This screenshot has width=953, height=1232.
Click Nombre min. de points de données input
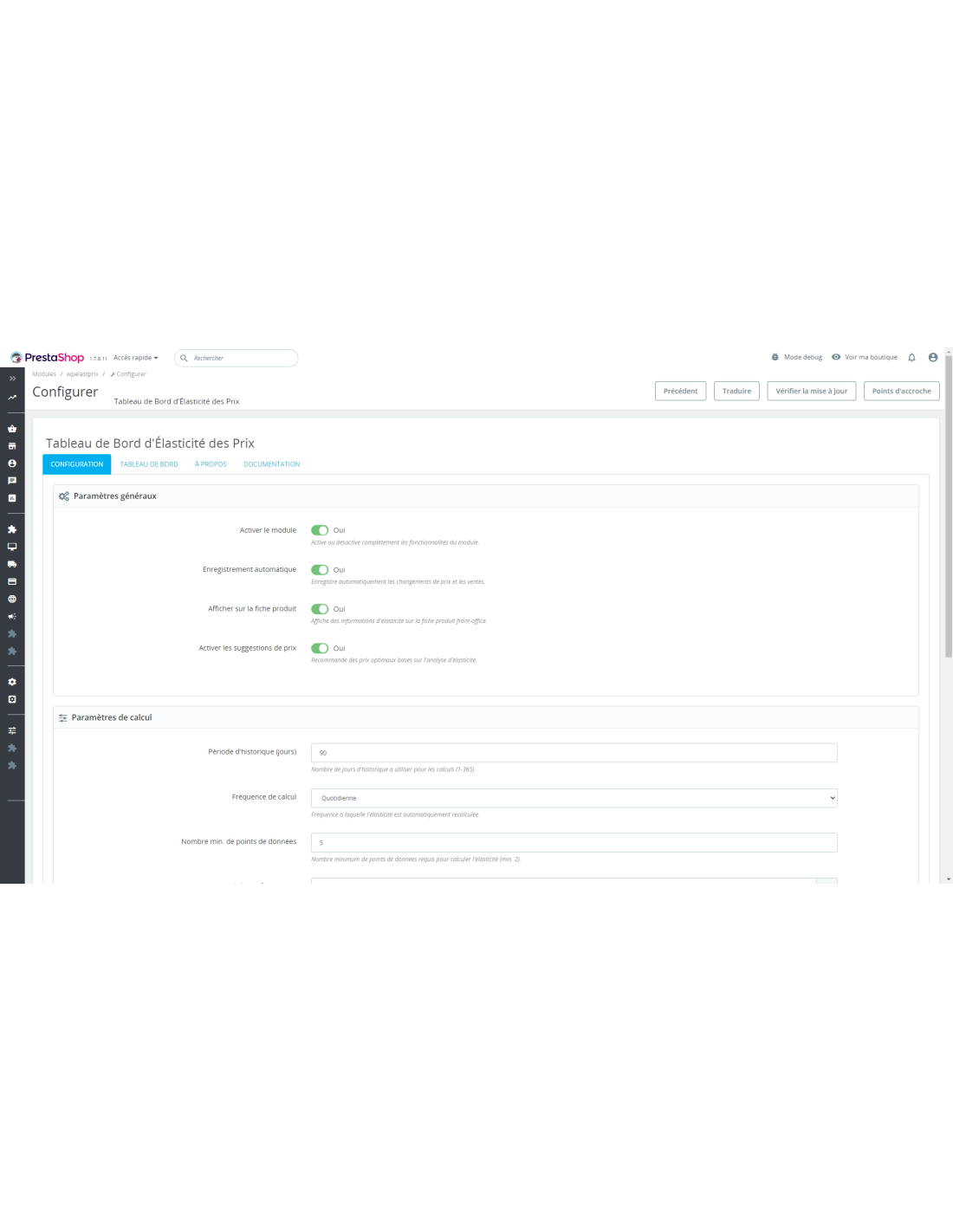(574, 842)
